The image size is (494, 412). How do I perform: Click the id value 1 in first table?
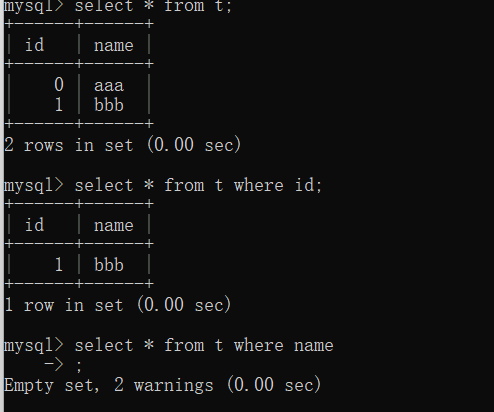[x=59, y=105]
